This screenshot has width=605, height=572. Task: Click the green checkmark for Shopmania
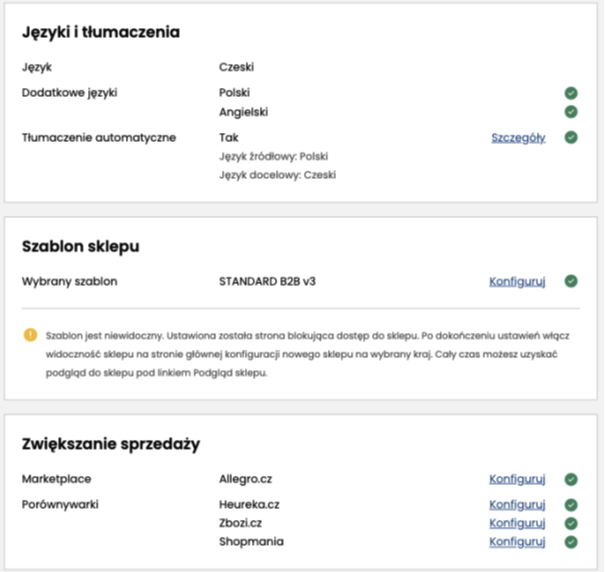coord(571,542)
